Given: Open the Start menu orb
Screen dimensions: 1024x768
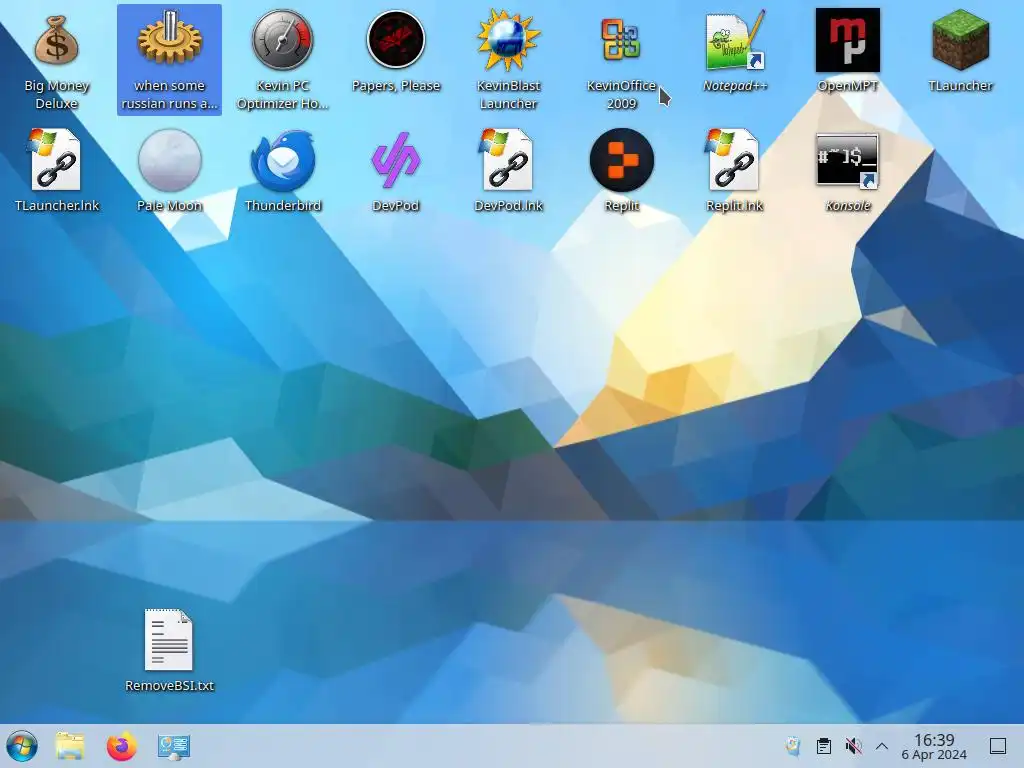Looking at the screenshot, I should [x=22, y=746].
